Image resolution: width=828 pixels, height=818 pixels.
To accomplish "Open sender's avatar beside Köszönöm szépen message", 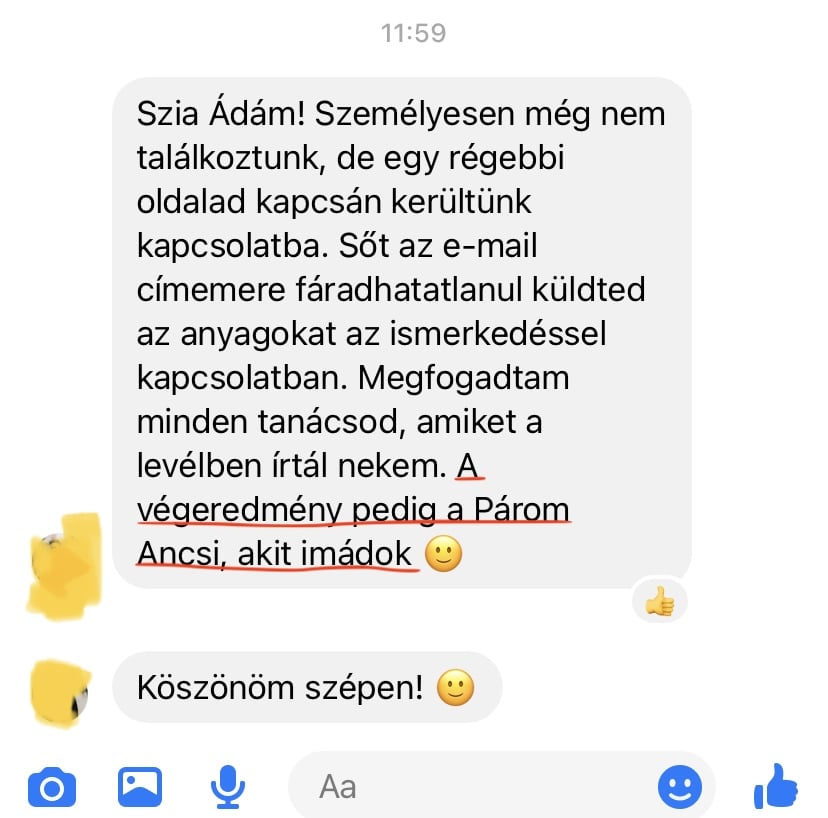I will [x=61, y=694].
